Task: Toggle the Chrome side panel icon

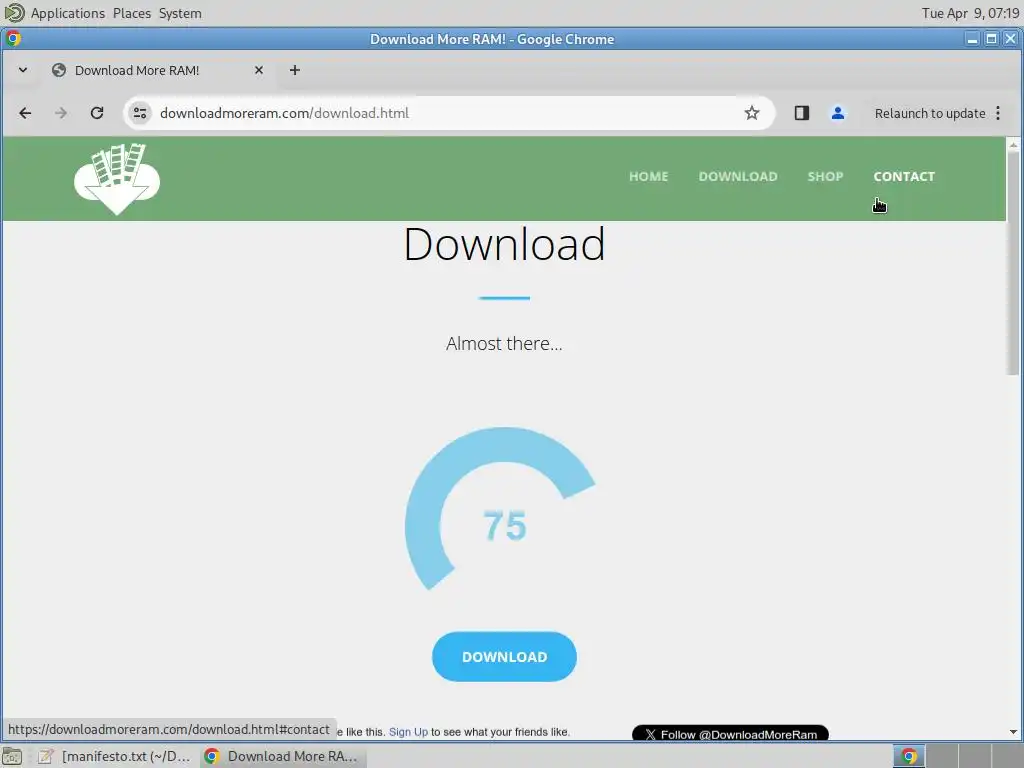Action: pyautogui.click(x=801, y=113)
